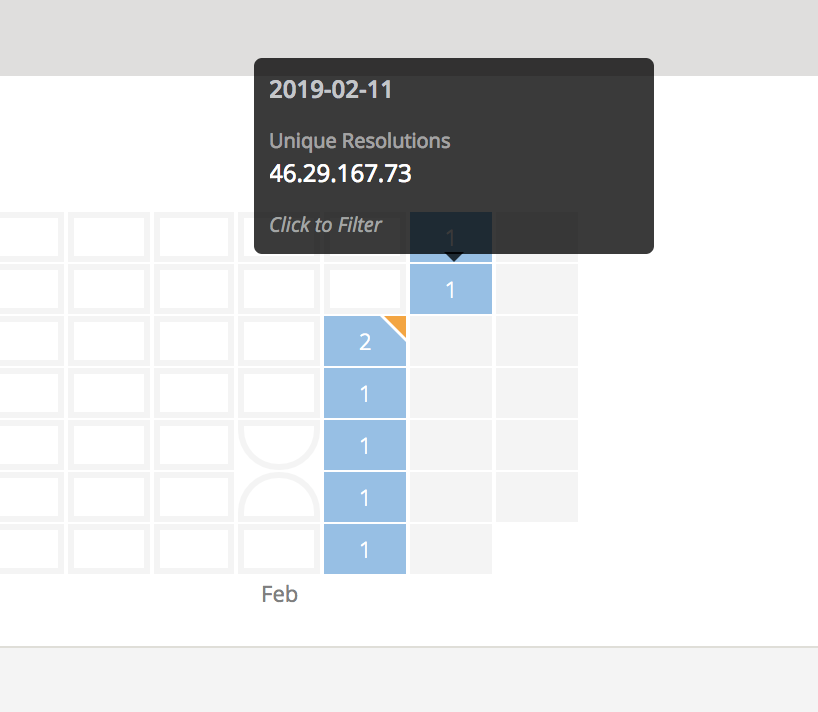
Task: Click the white cell directly above the Feb label
Action: pyautogui.click(x=279, y=549)
